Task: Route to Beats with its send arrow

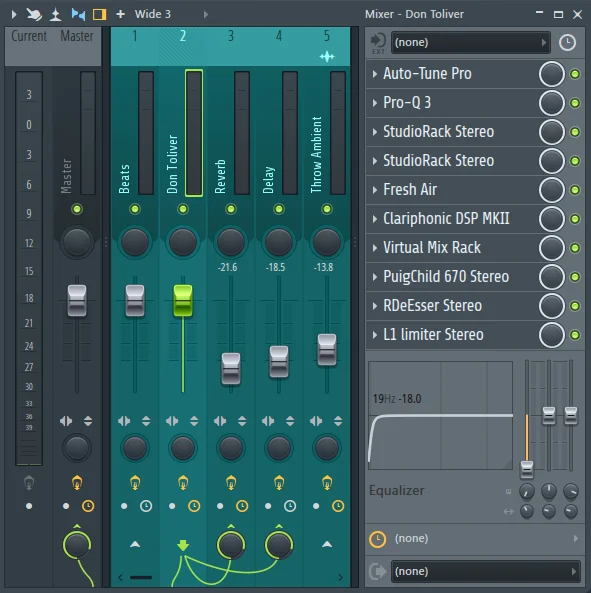Action: 135,544
